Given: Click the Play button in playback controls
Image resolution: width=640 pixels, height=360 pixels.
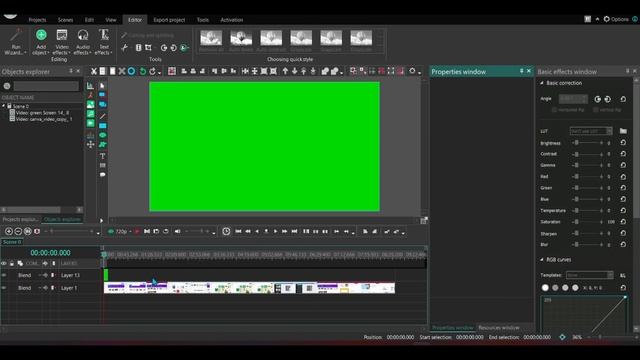Looking at the screenshot, I should coord(276,231).
